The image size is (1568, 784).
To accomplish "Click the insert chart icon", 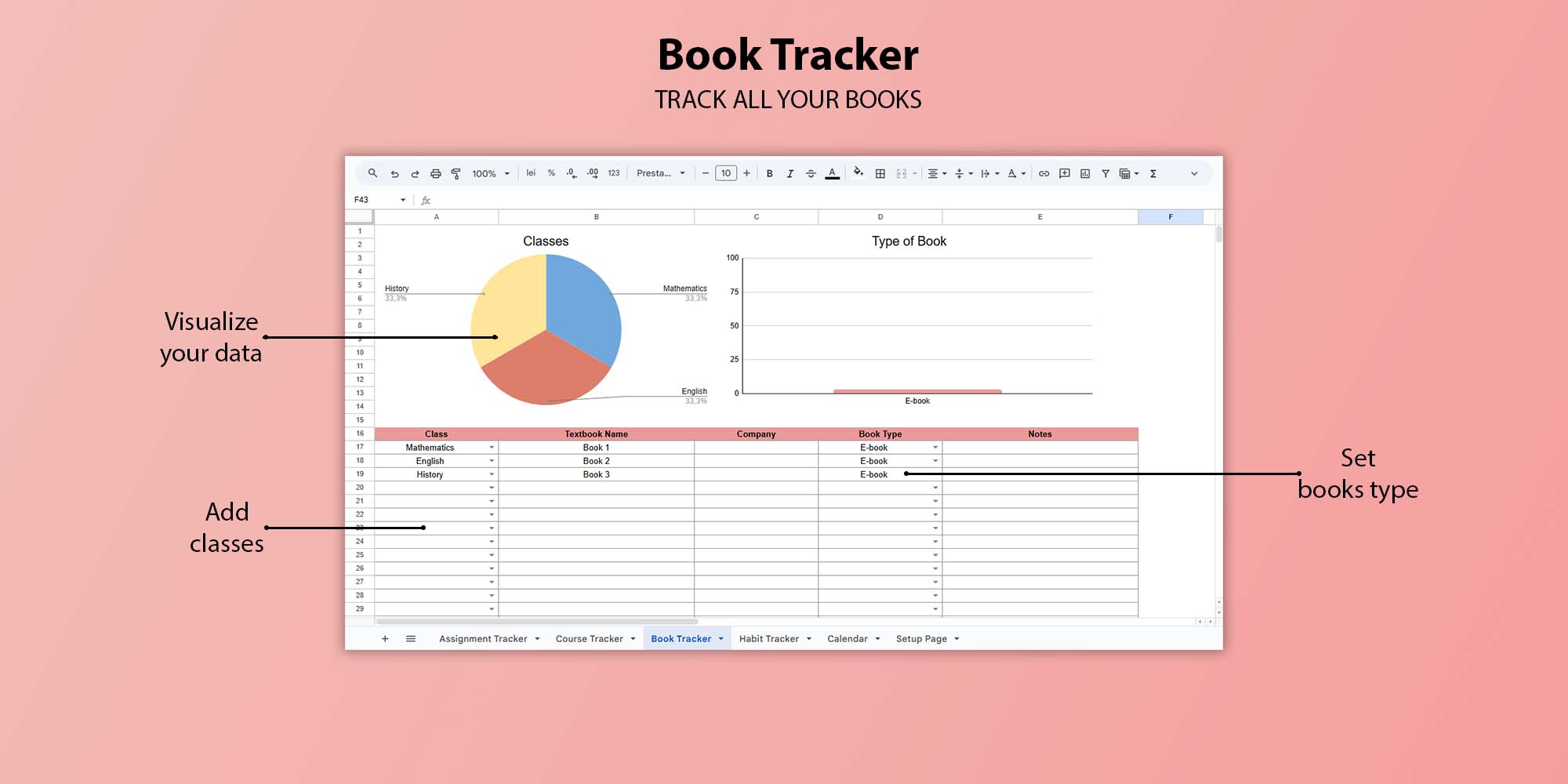I will click(1085, 174).
